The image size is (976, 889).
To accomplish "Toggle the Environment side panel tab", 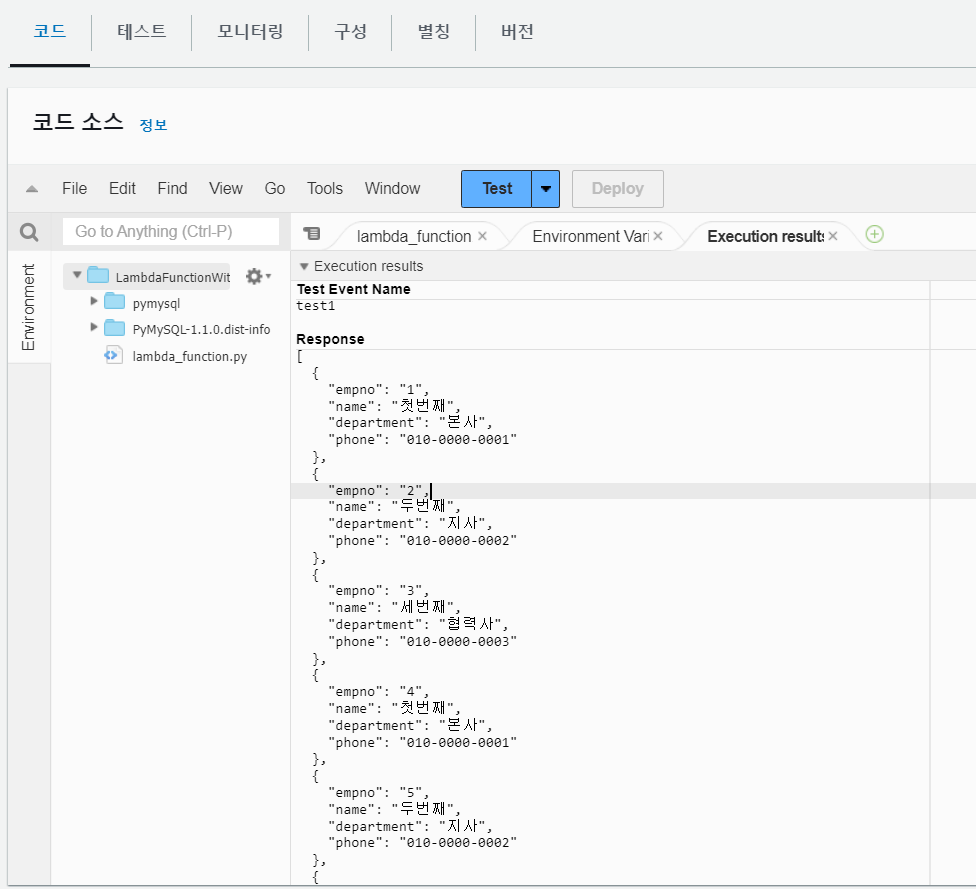I will [29, 307].
